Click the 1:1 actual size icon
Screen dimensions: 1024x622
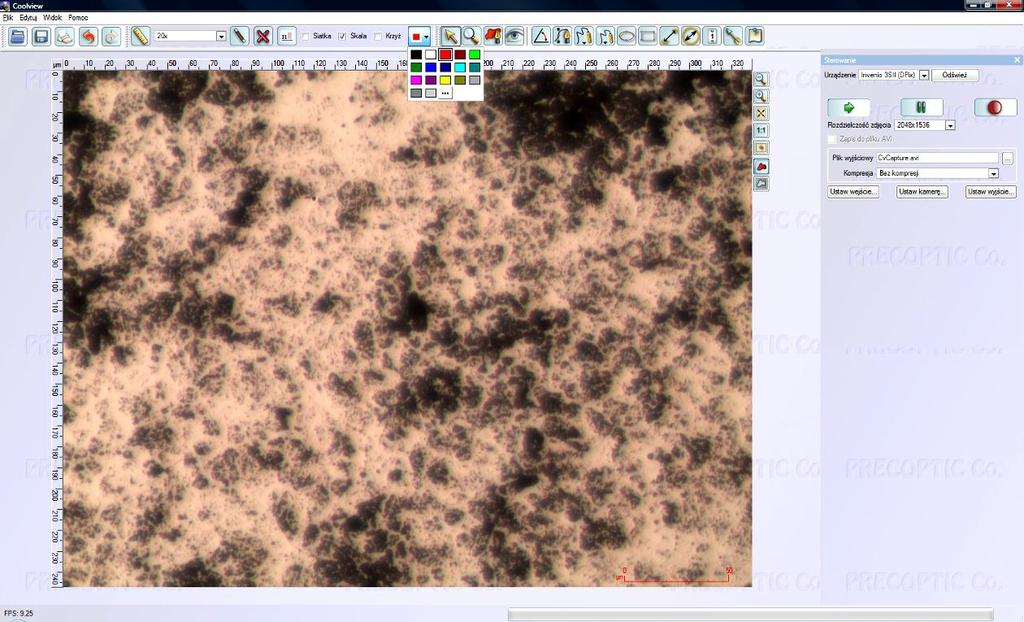click(x=761, y=131)
